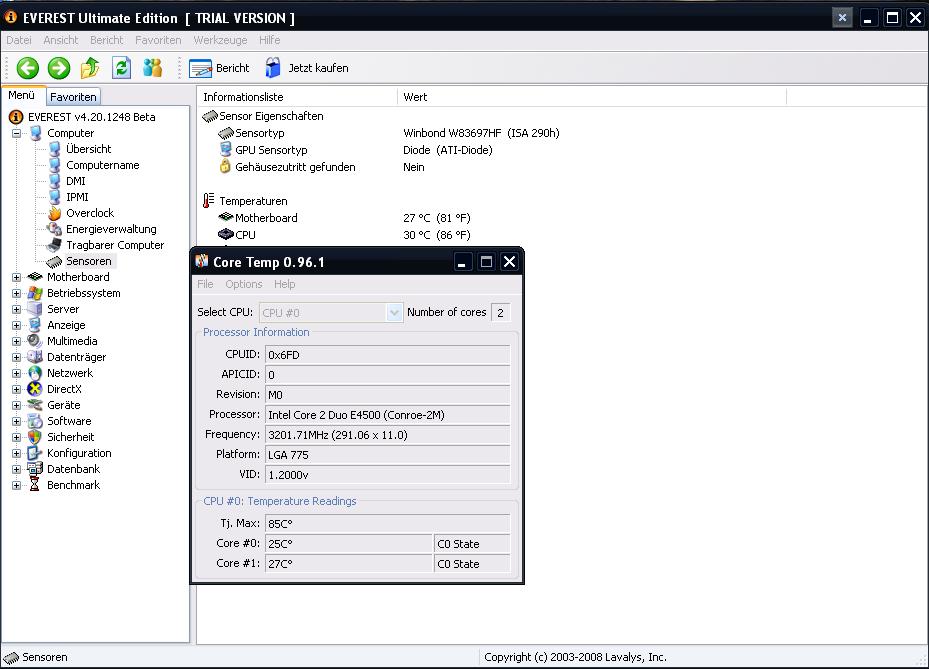This screenshot has height=669, width=929.
Task: Expand the Motherboard tree node
Action: (17, 277)
